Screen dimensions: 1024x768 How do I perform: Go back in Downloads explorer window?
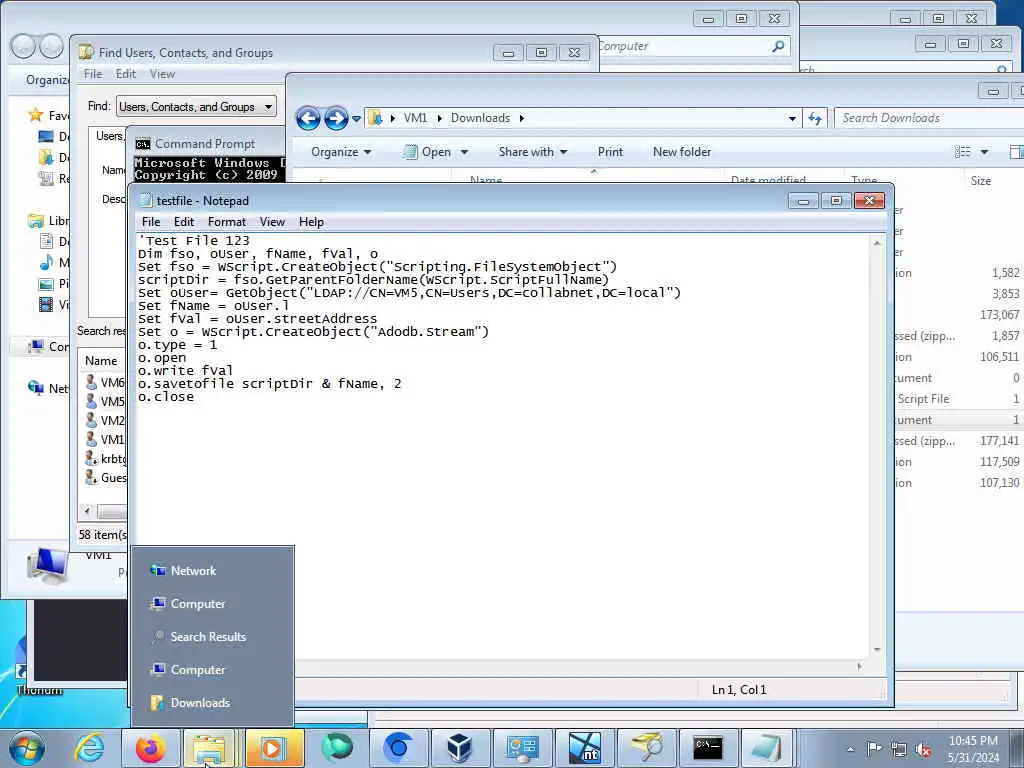308,118
